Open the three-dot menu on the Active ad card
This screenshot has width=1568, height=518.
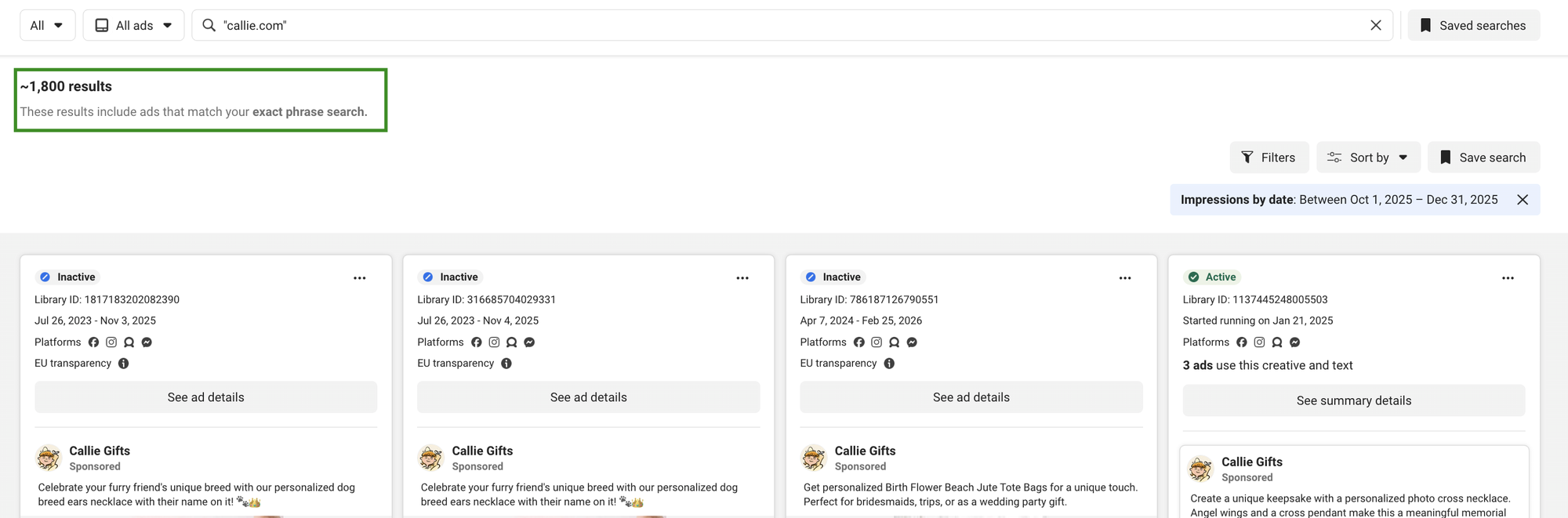click(1508, 278)
